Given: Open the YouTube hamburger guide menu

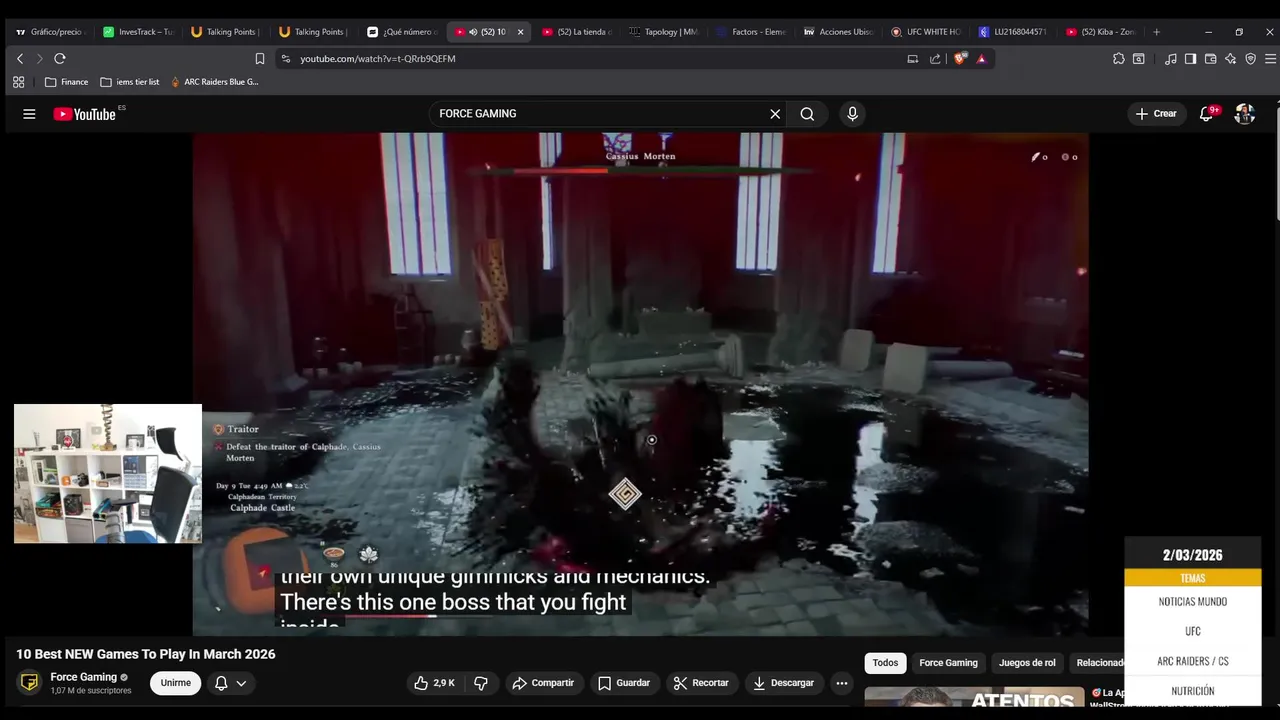Looking at the screenshot, I should point(29,114).
